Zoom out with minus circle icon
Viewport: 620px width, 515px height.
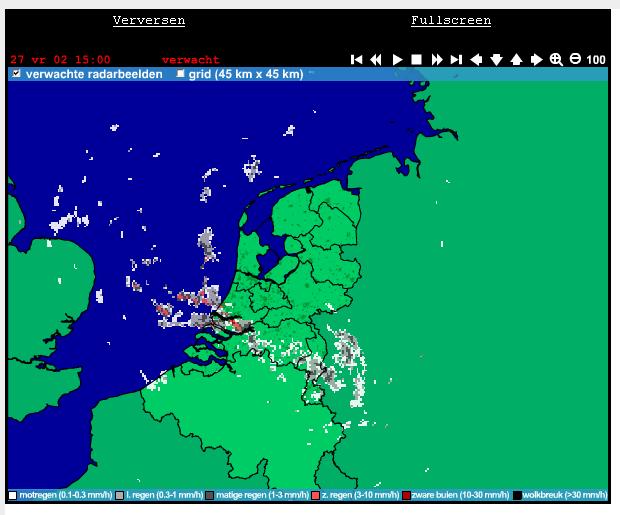coord(575,59)
